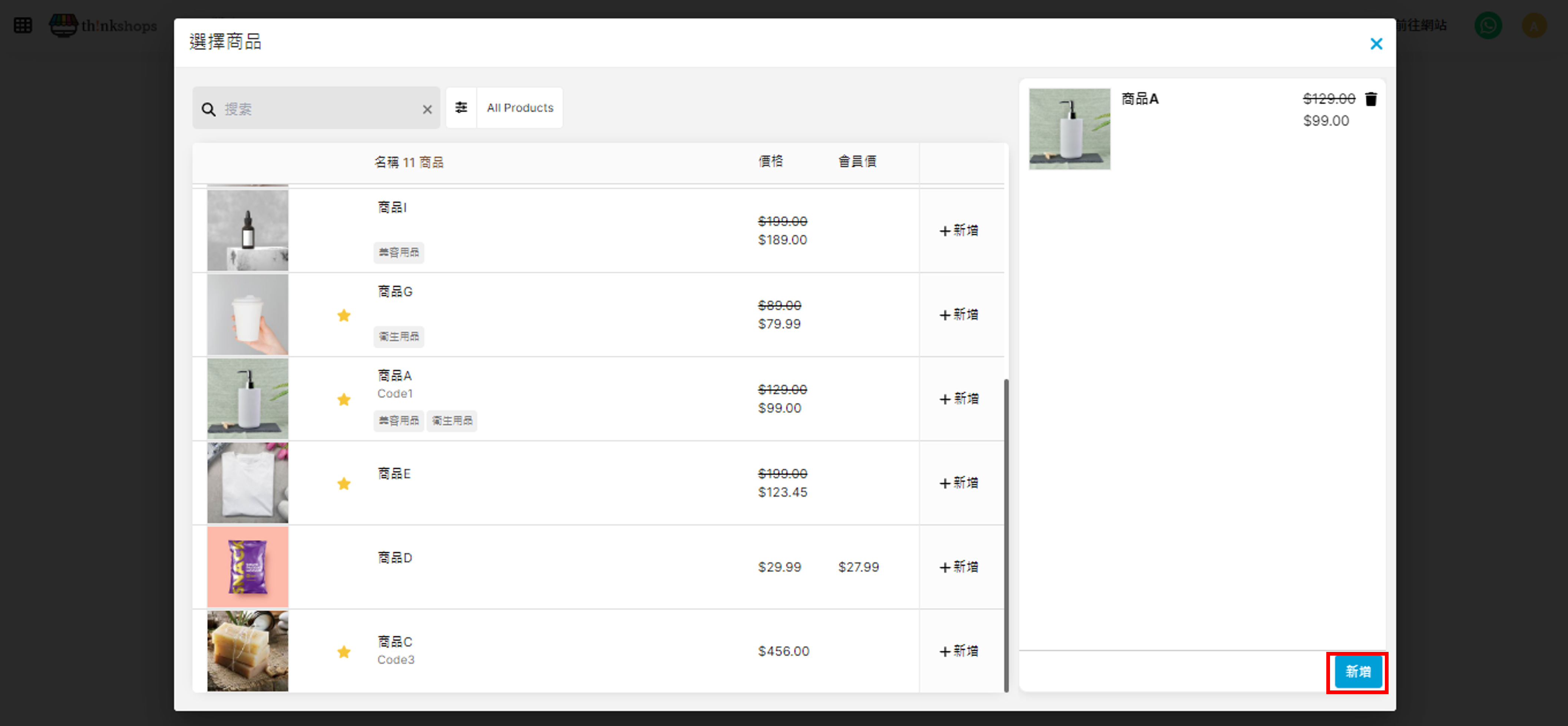Toggle the star on 商品C
Viewport: 1568px width, 726px height.
344,652
